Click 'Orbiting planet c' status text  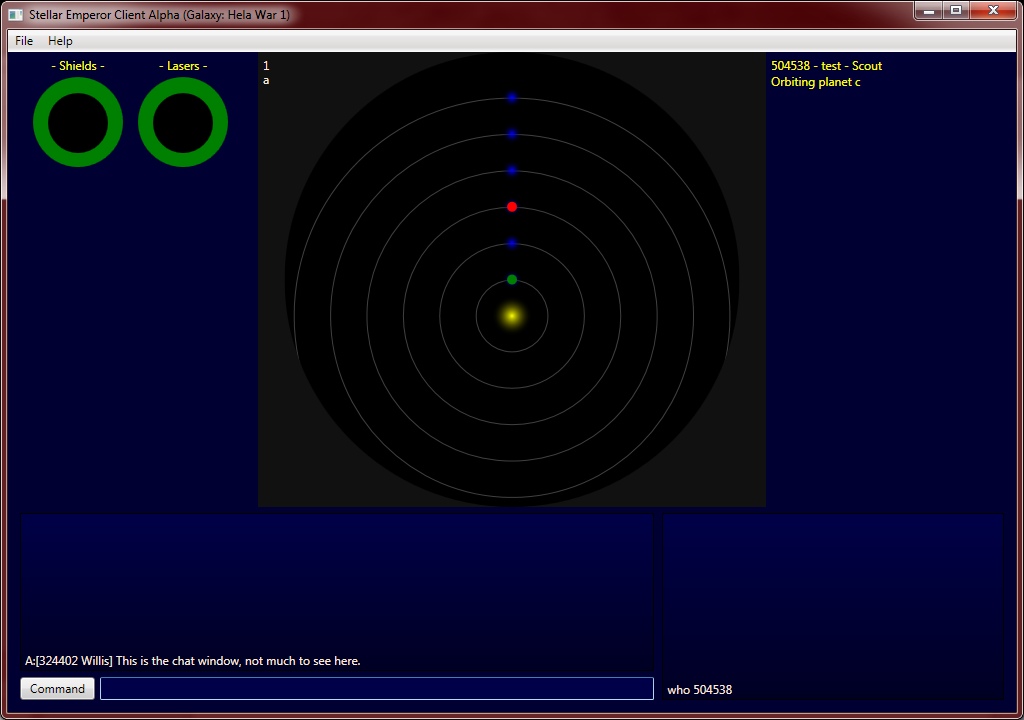pyautogui.click(x=816, y=82)
